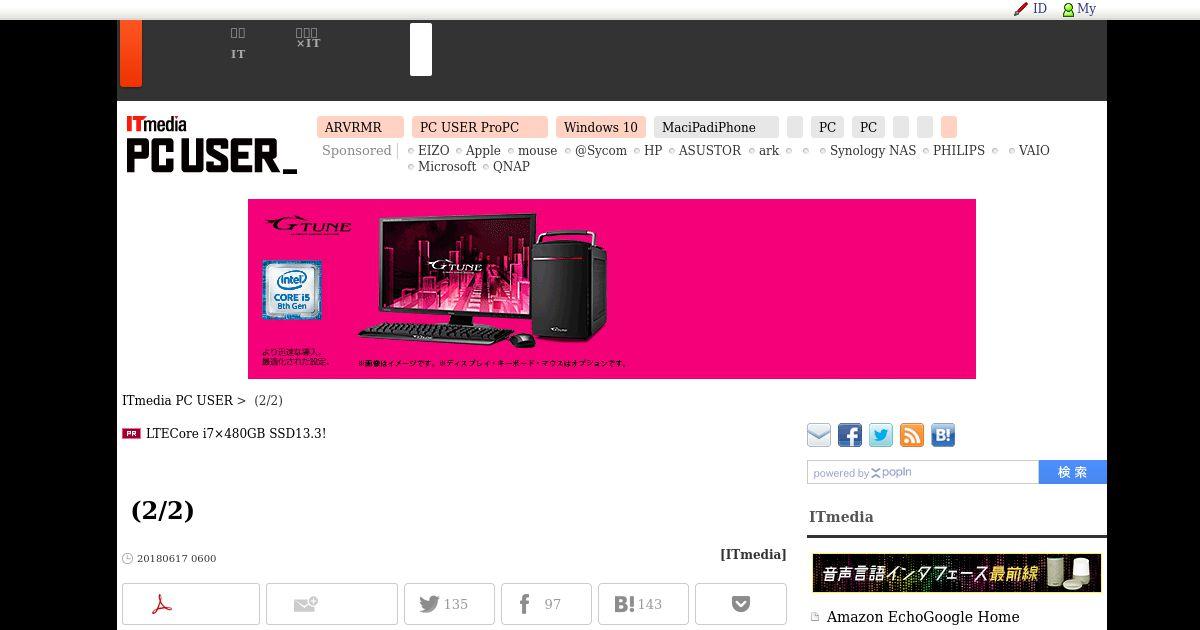Focus the popIn search input field

[x=923, y=472]
